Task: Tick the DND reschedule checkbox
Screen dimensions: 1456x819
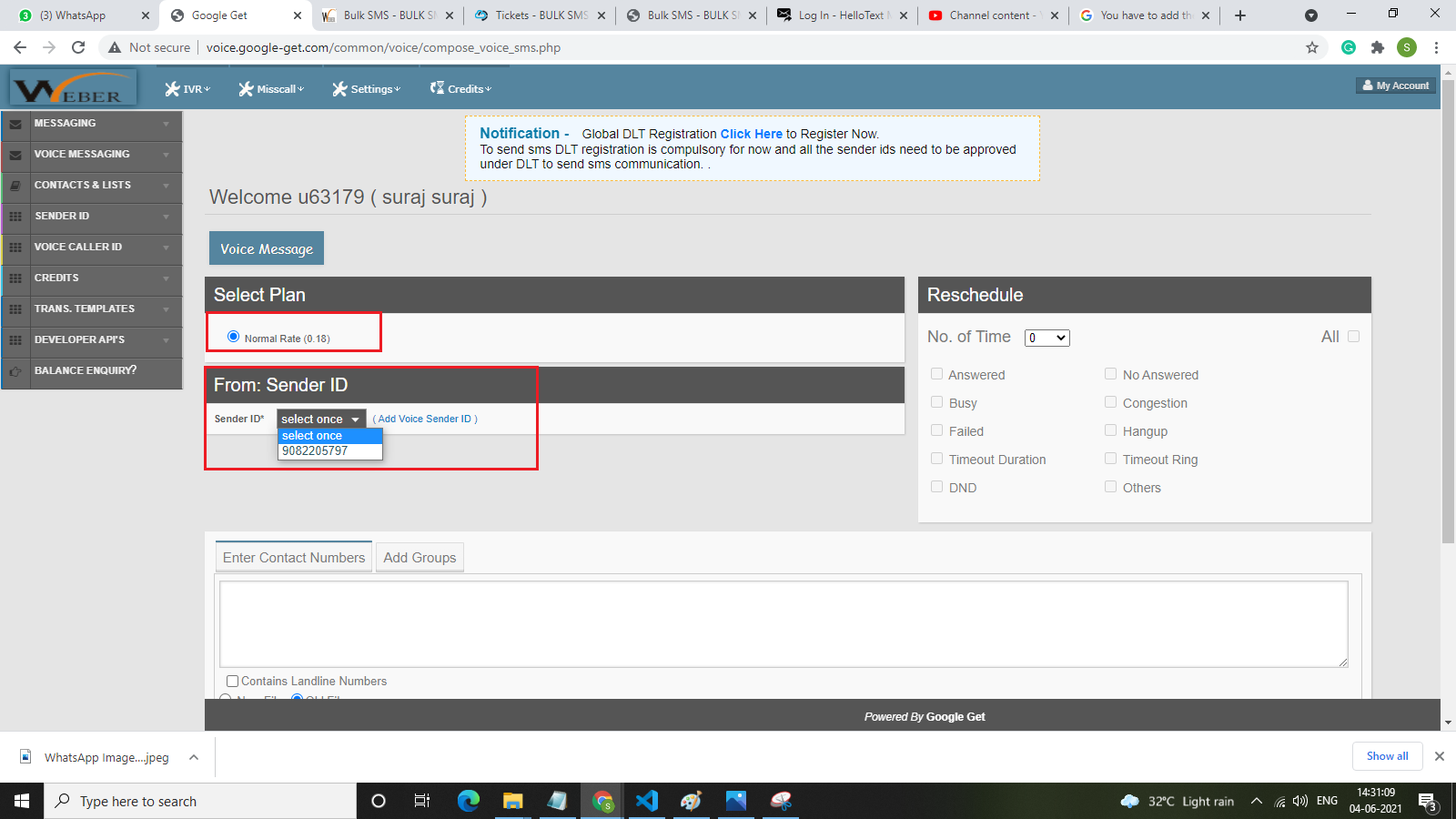Action: (x=936, y=487)
